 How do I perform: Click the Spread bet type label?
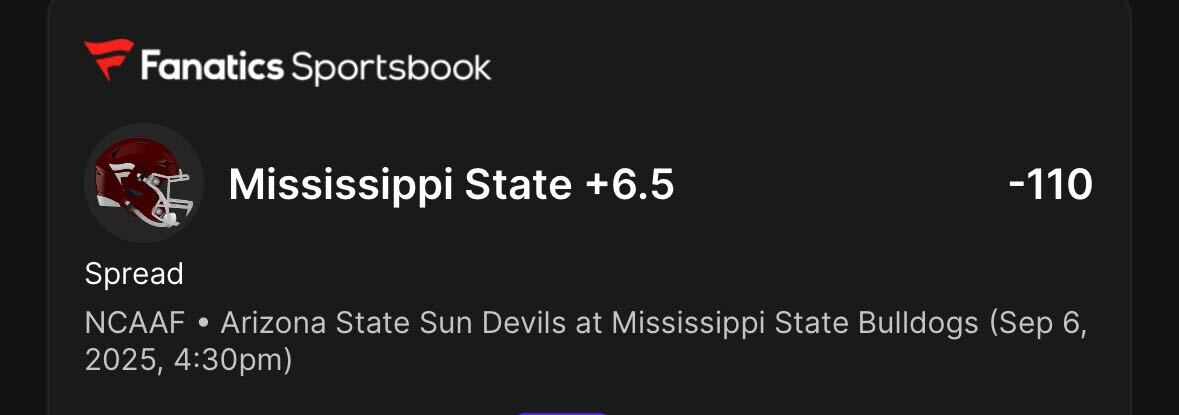coord(134,275)
